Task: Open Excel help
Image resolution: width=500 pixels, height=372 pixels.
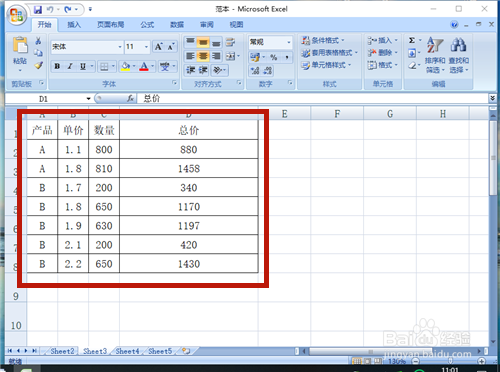Action: pos(454,25)
